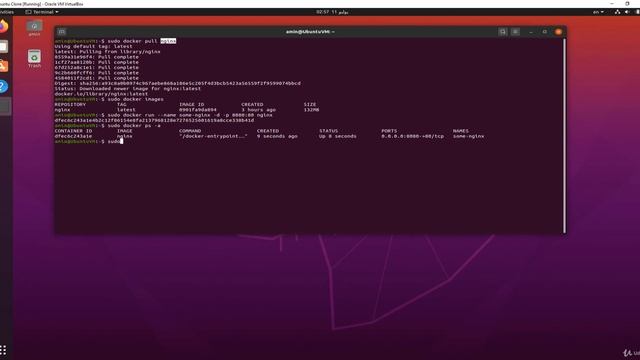This screenshot has height=360, width=640.
Task: Click the 'PORTS' column header
Action: click(389, 131)
